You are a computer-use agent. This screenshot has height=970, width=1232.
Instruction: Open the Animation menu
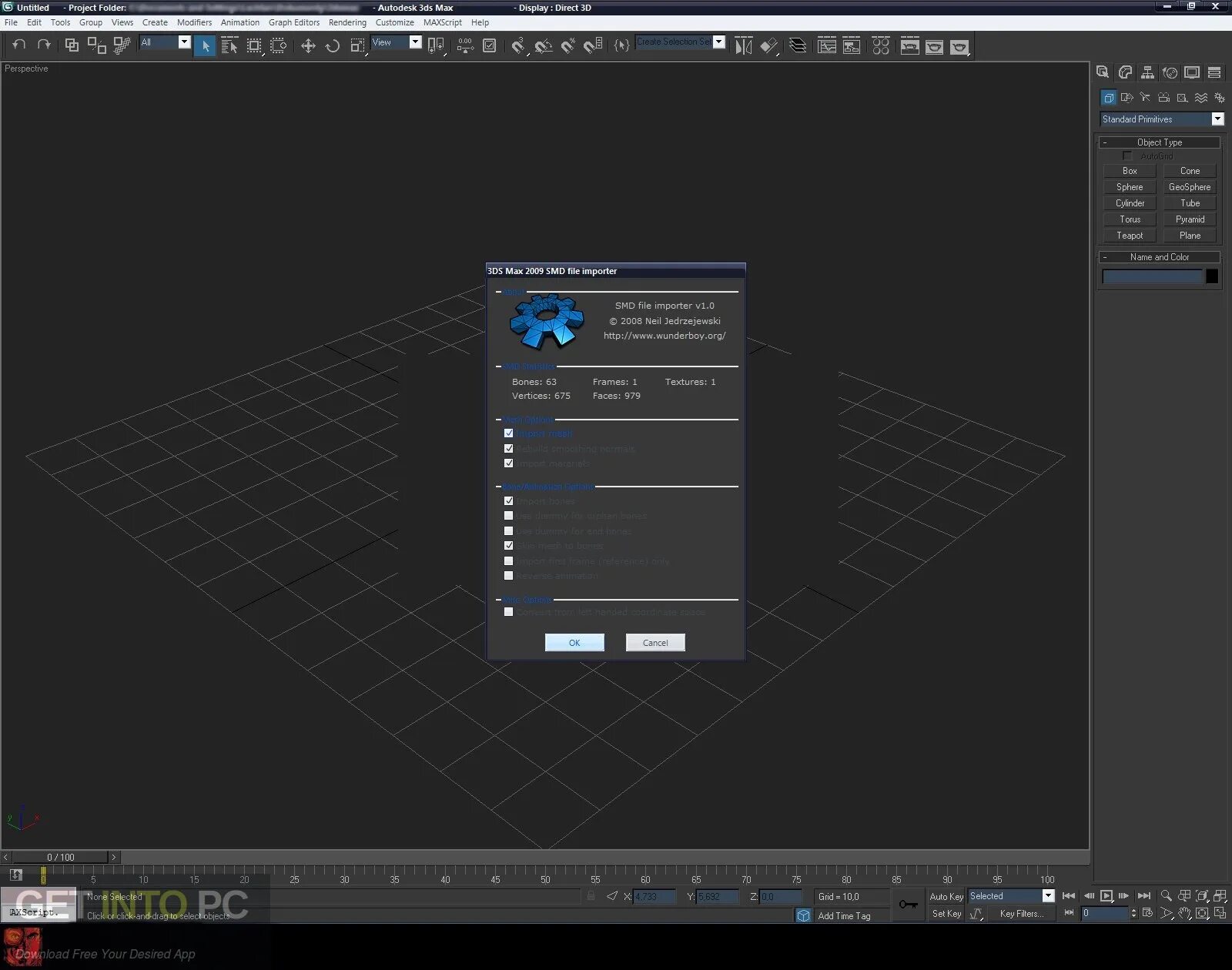(x=240, y=22)
